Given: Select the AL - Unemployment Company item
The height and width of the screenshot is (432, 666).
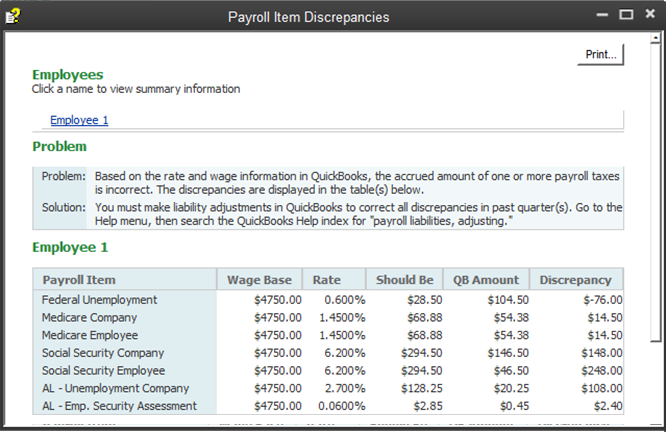Looking at the screenshot, I should tap(115, 388).
